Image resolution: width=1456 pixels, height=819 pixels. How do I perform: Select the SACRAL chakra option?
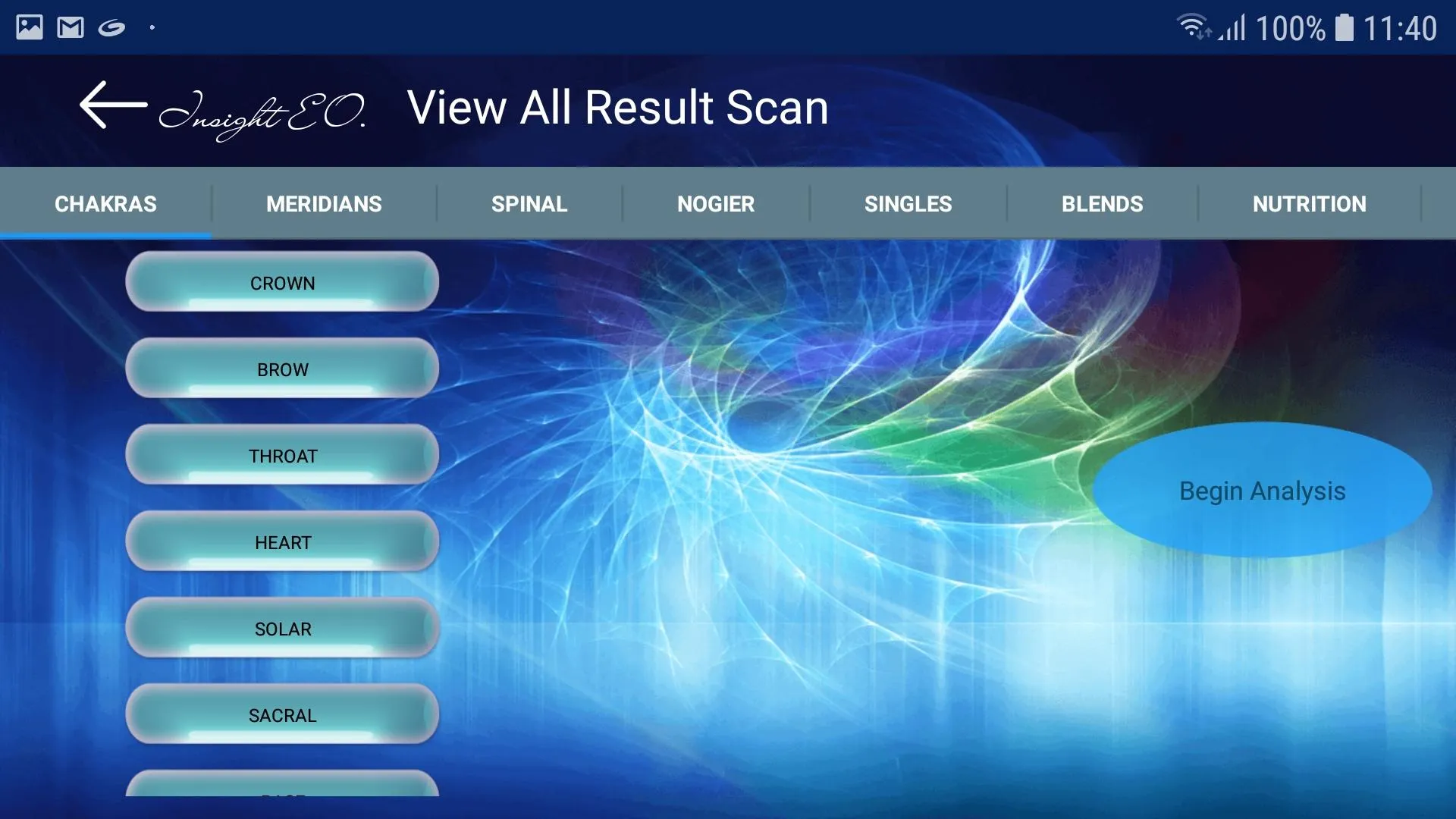point(282,715)
